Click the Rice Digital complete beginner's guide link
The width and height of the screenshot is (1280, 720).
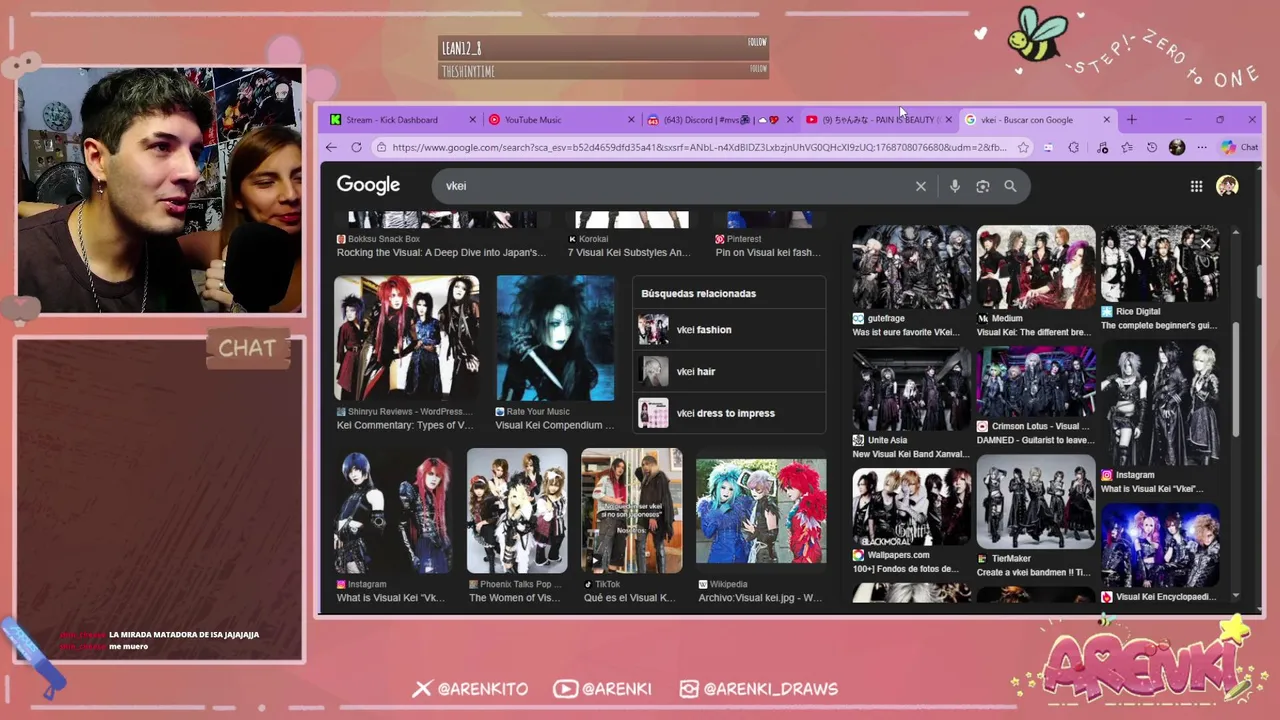(1159, 325)
